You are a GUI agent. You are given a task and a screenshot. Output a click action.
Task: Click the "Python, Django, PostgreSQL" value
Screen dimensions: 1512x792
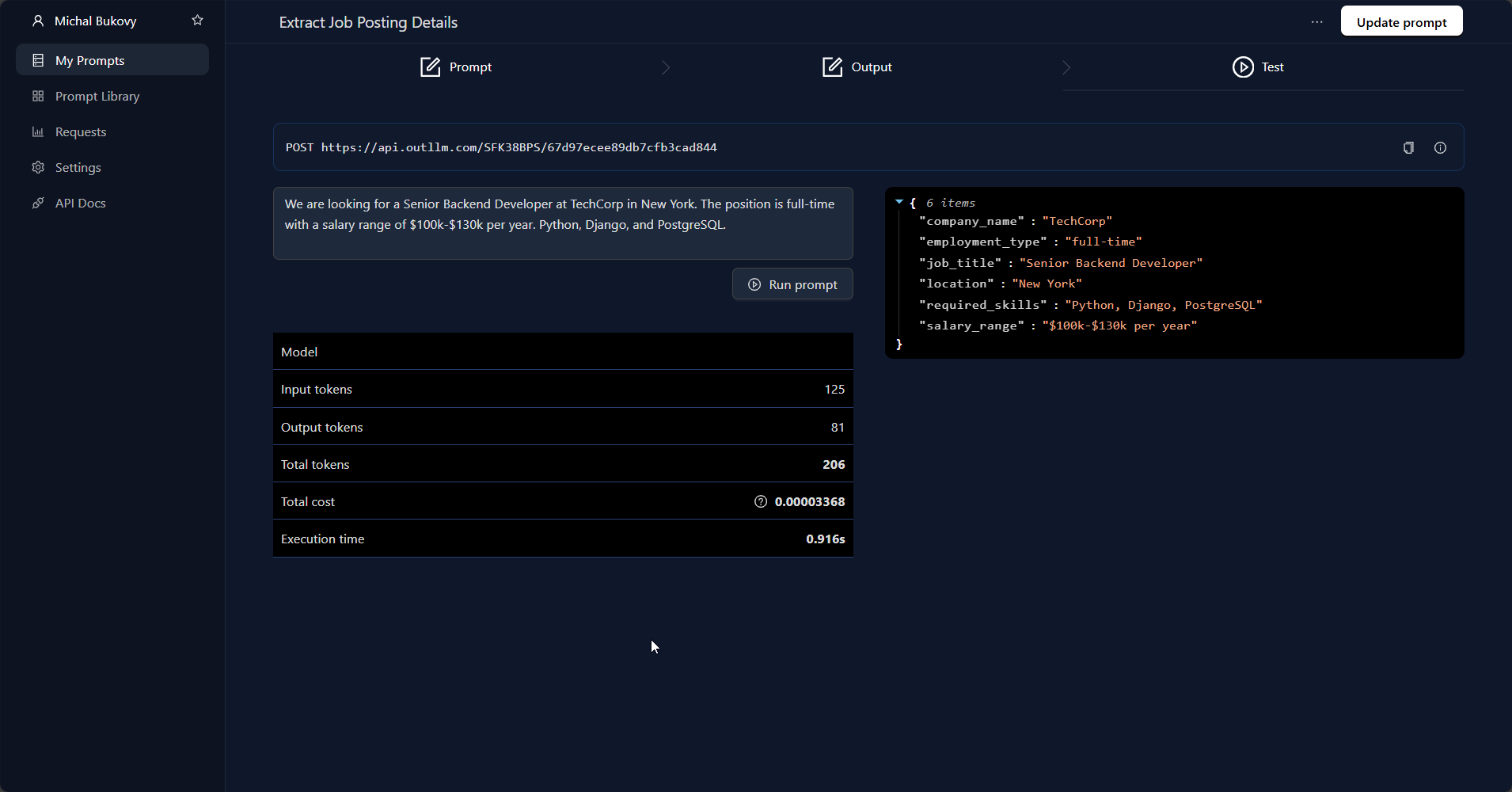click(1164, 305)
